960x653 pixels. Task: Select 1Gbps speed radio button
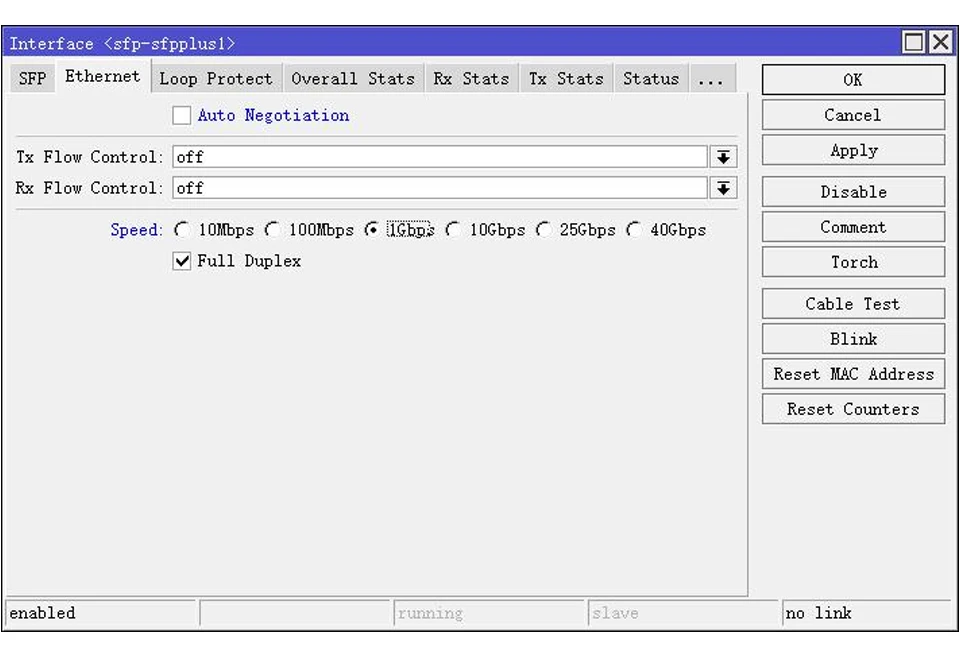point(372,230)
